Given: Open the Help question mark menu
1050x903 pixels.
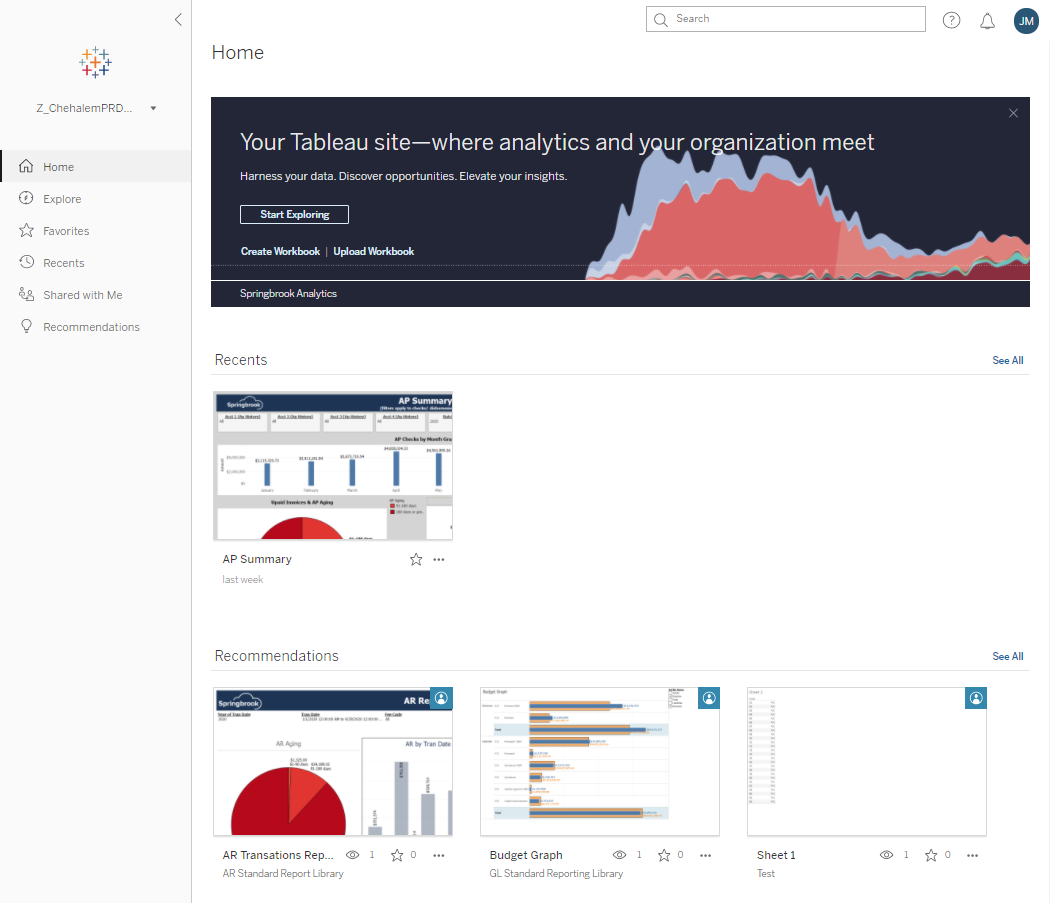Looking at the screenshot, I should [x=951, y=21].
